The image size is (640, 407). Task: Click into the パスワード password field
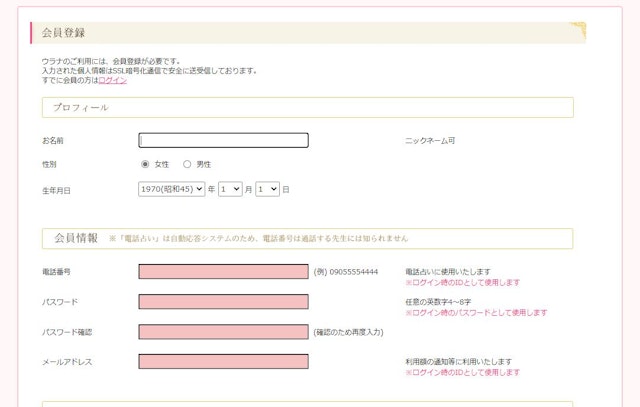tap(223, 302)
